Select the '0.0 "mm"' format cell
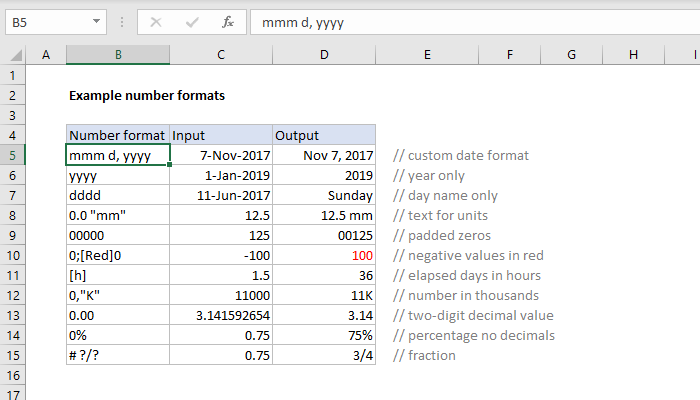The image size is (700, 400). click(x=118, y=215)
